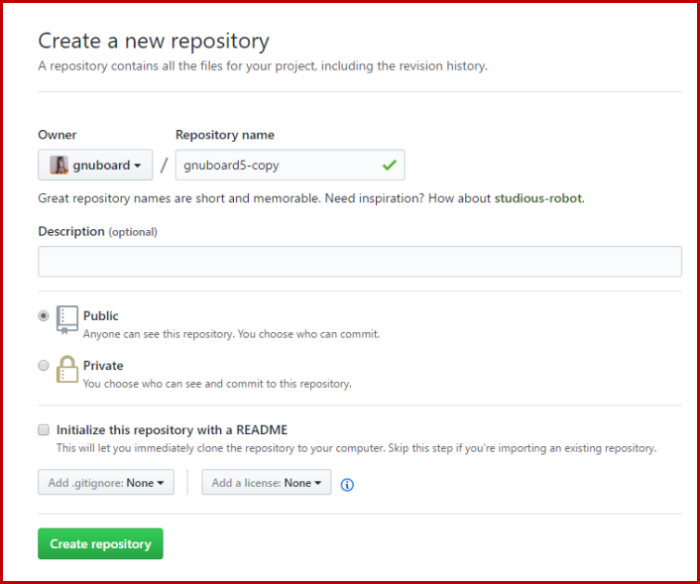The height and width of the screenshot is (584, 700).
Task: Click the green checkmark in repository name
Action: click(x=389, y=165)
